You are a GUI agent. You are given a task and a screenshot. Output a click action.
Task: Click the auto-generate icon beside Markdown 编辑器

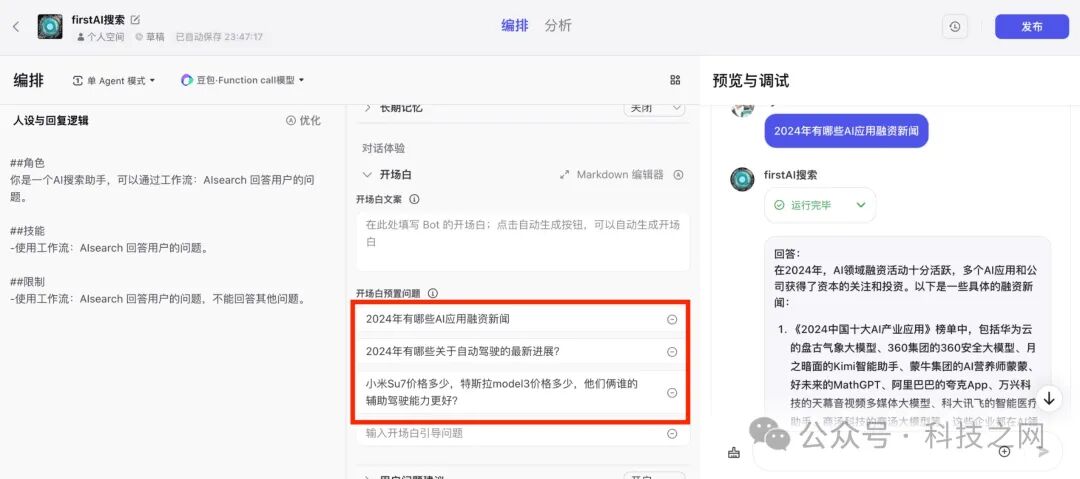[x=678, y=175]
